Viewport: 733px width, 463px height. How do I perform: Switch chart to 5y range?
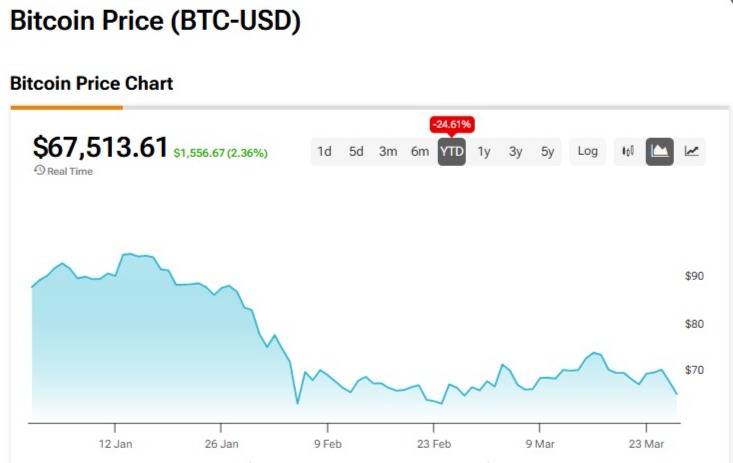[x=547, y=152]
